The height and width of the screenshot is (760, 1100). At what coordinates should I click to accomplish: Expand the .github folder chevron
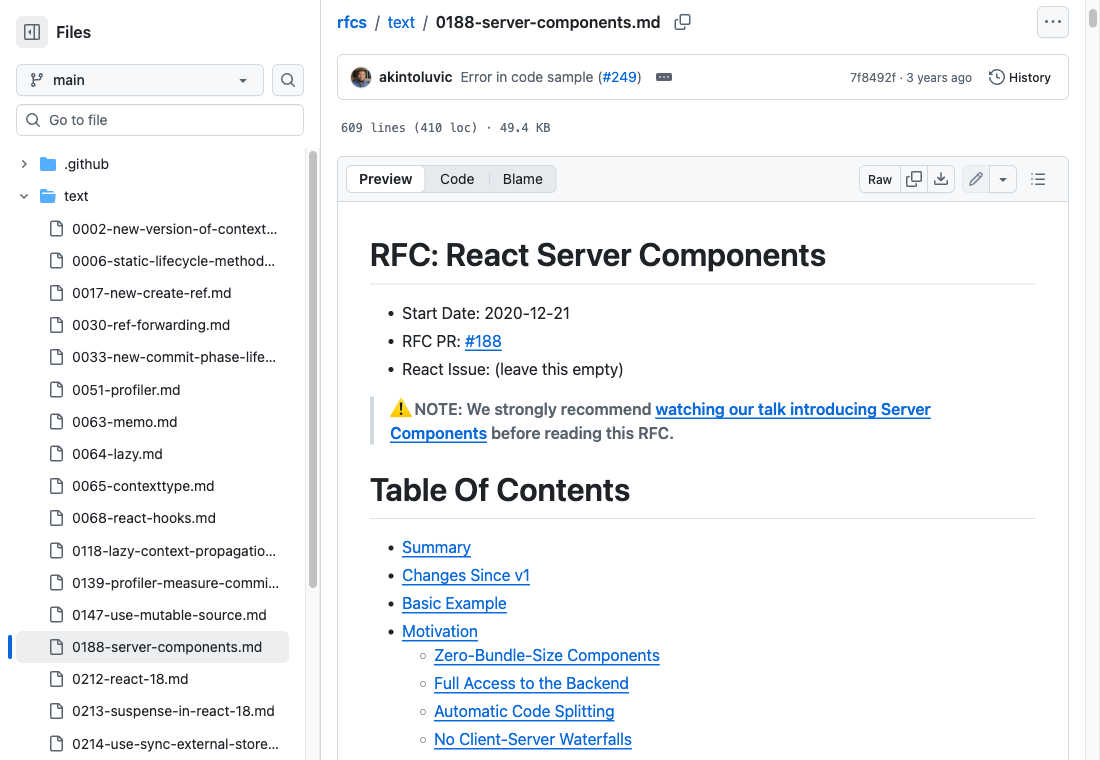[x=25, y=164]
